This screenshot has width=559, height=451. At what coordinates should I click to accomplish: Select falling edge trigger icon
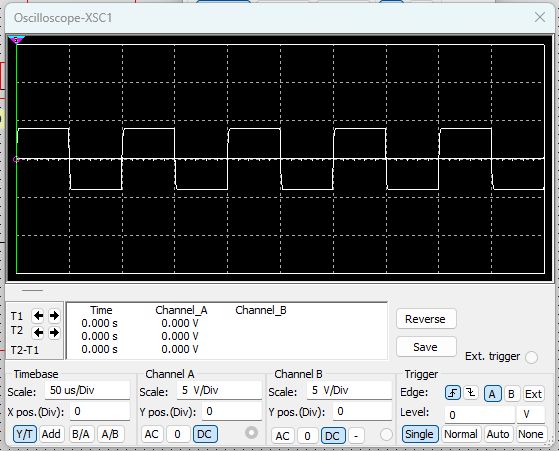(x=471, y=393)
